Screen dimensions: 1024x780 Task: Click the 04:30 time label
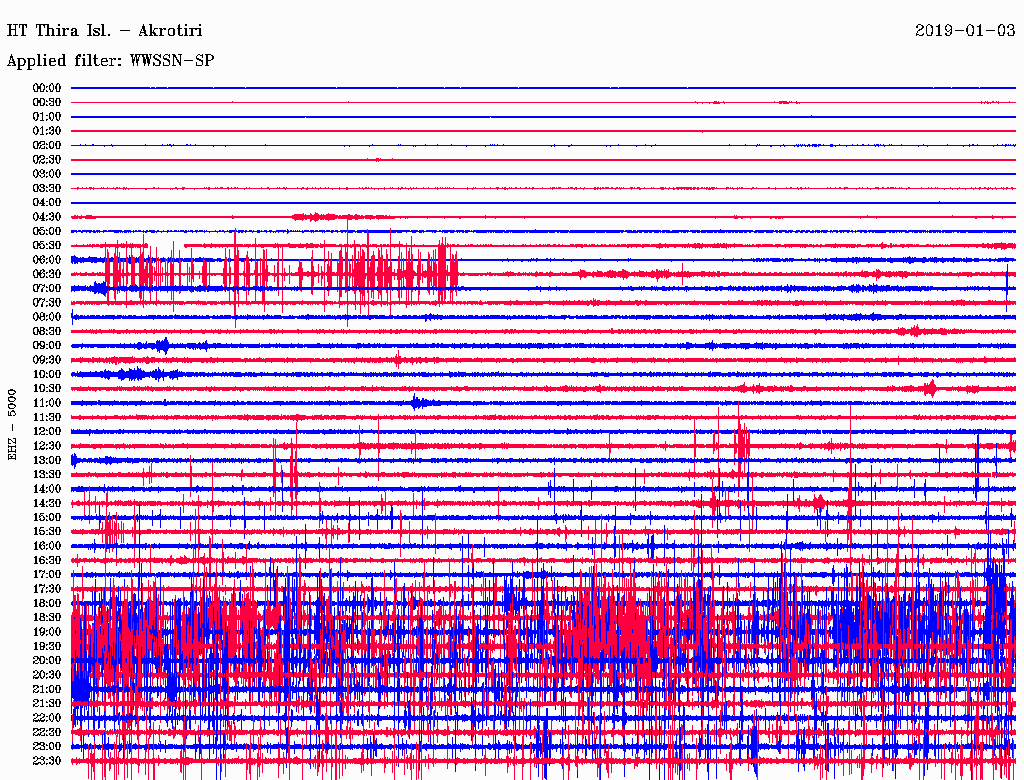click(x=47, y=217)
